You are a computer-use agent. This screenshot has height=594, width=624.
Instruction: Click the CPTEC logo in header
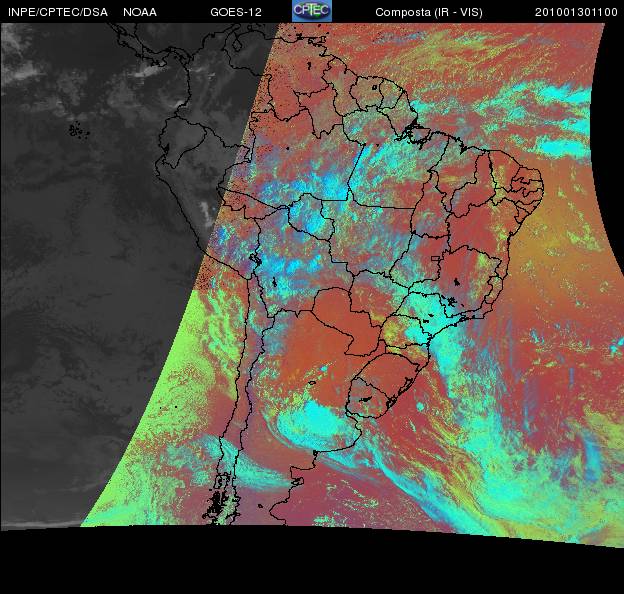click(x=312, y=11)
